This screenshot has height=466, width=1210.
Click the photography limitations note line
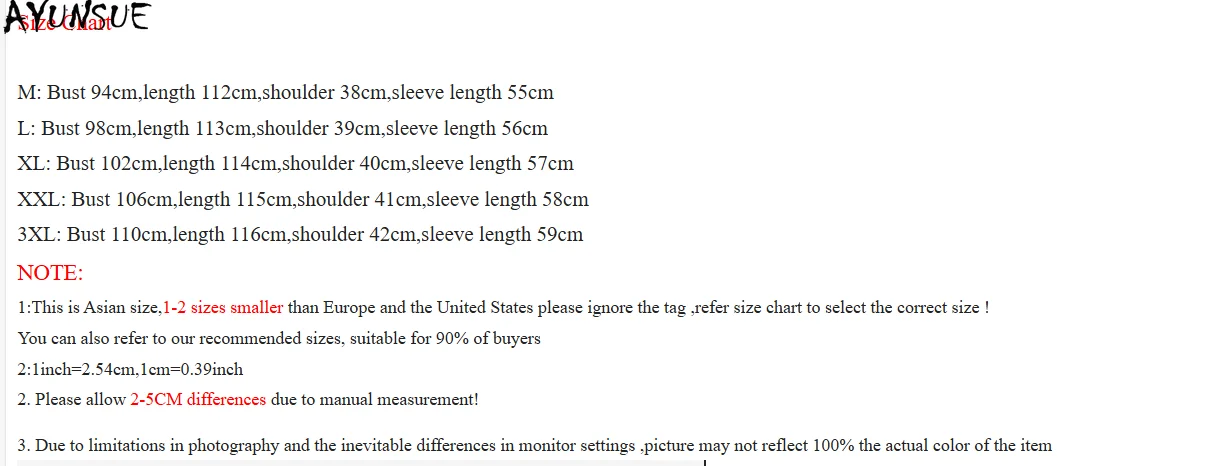535,445
